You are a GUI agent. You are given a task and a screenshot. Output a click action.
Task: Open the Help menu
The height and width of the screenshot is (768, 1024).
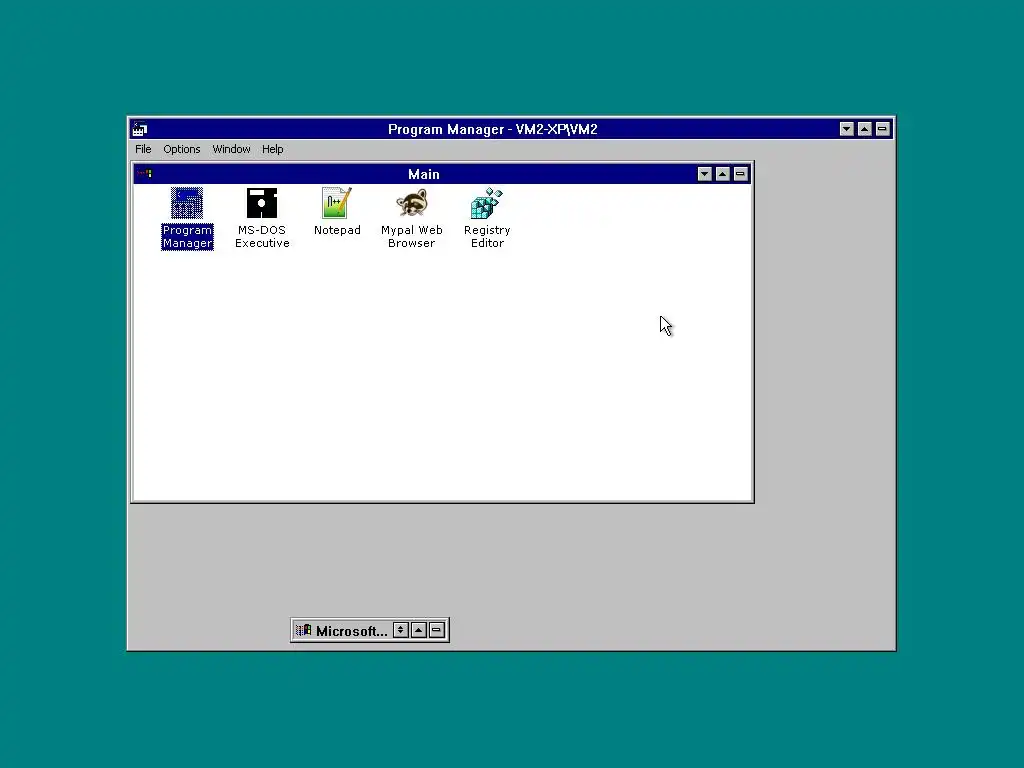click(272, 150)
